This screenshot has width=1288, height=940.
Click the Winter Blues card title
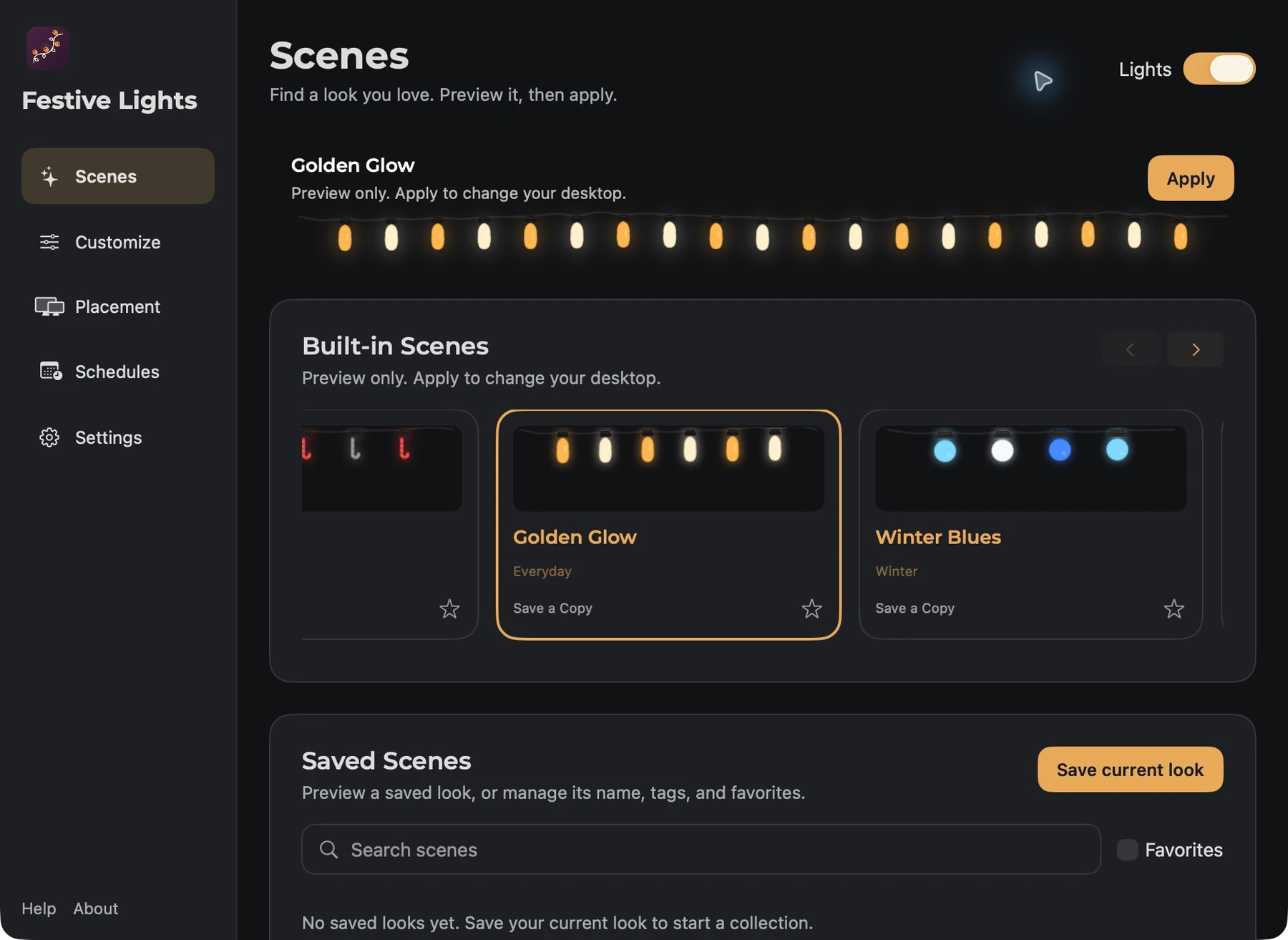click(938, 537)
